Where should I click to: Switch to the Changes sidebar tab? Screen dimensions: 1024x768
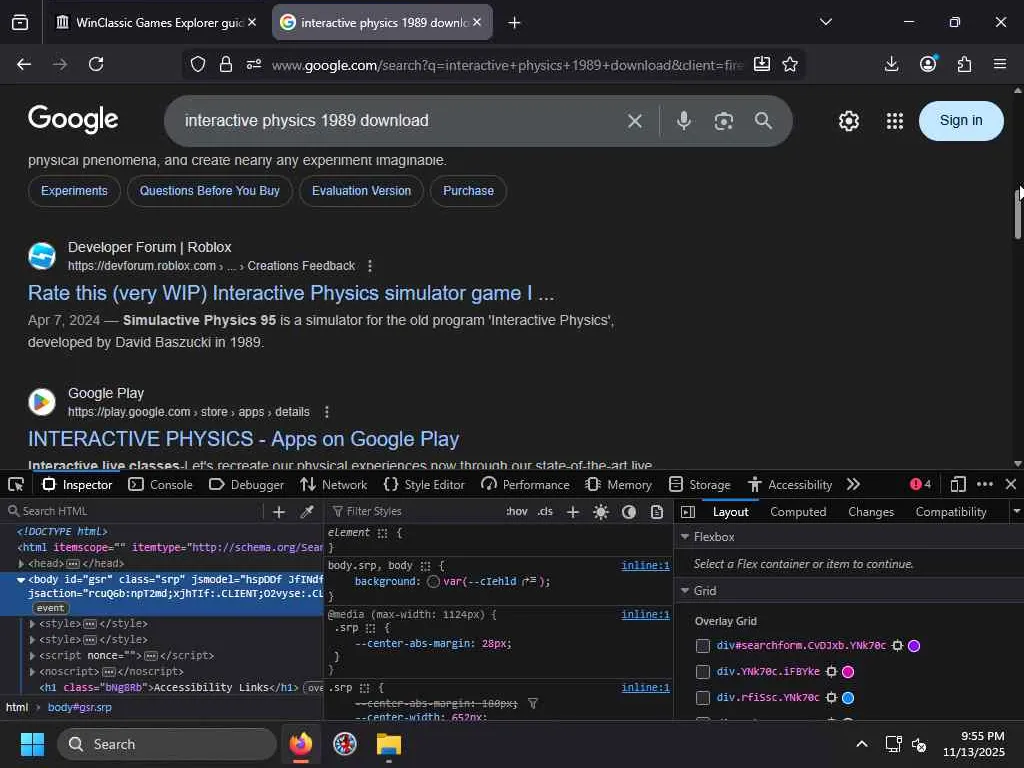coord(871,512)
